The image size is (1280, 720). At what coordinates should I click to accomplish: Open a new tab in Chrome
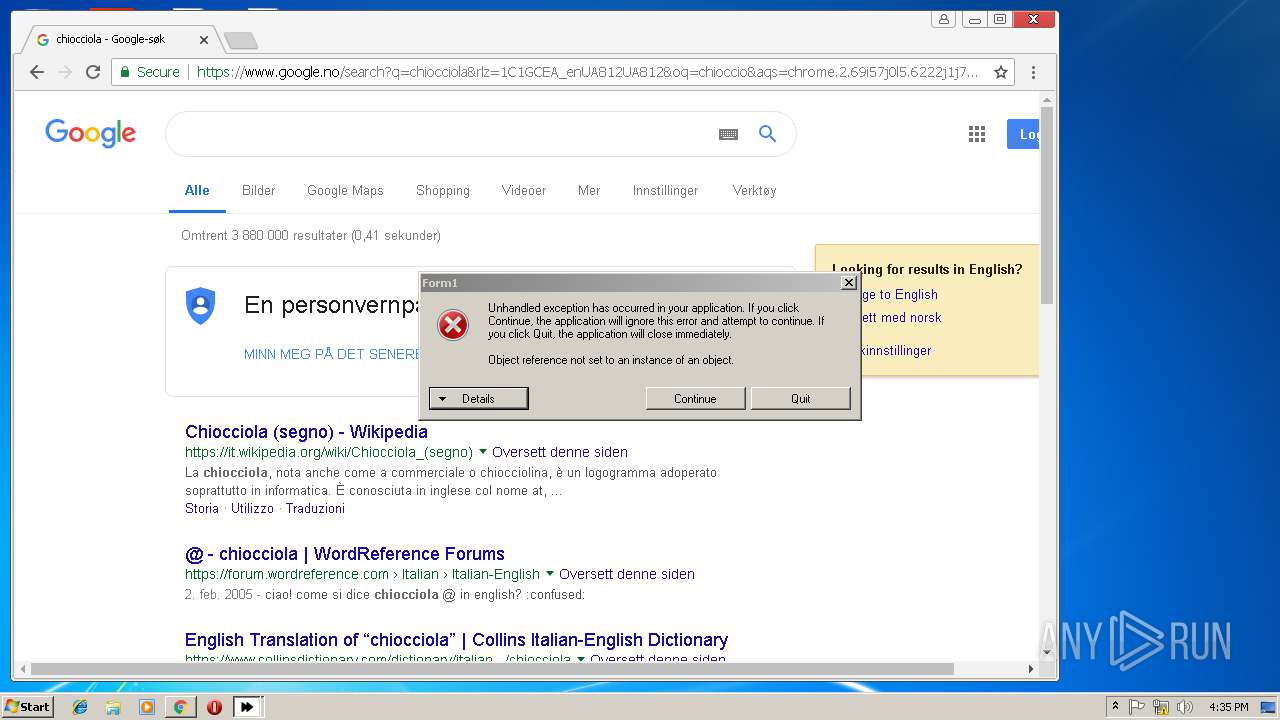pyautogui.click(x=240, y=40)
